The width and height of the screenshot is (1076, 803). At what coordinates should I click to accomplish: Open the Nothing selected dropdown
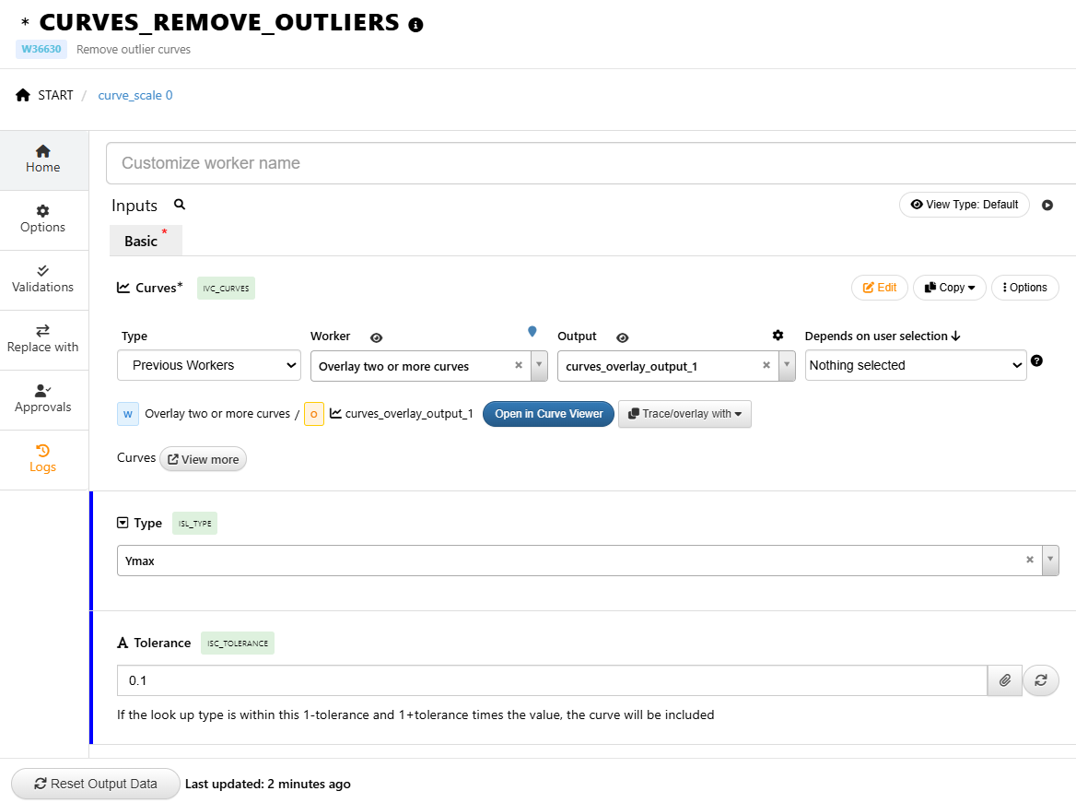tap(915, 365)
